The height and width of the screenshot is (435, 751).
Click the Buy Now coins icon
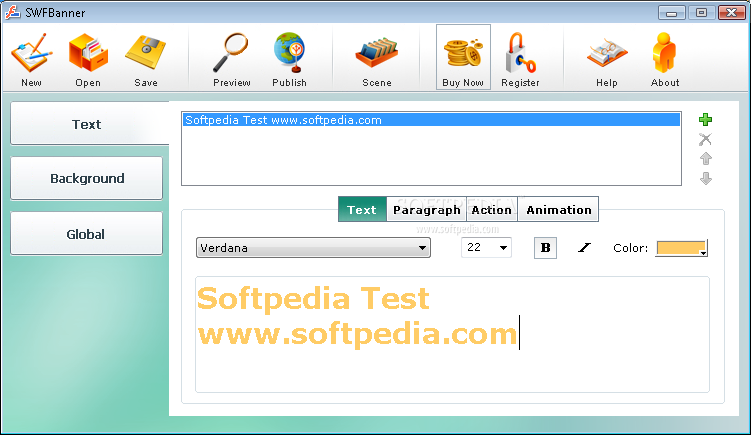tap(463, 53)
